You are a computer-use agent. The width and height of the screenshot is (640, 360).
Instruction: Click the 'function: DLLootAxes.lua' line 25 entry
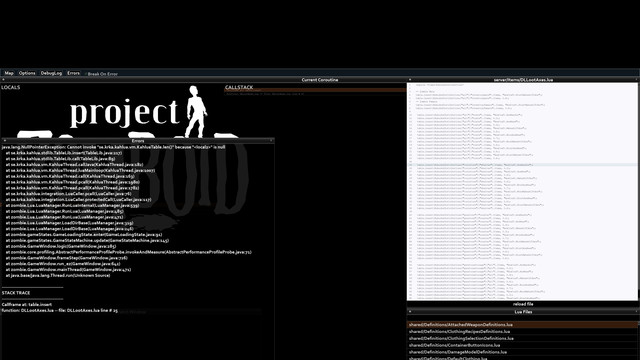60,311
